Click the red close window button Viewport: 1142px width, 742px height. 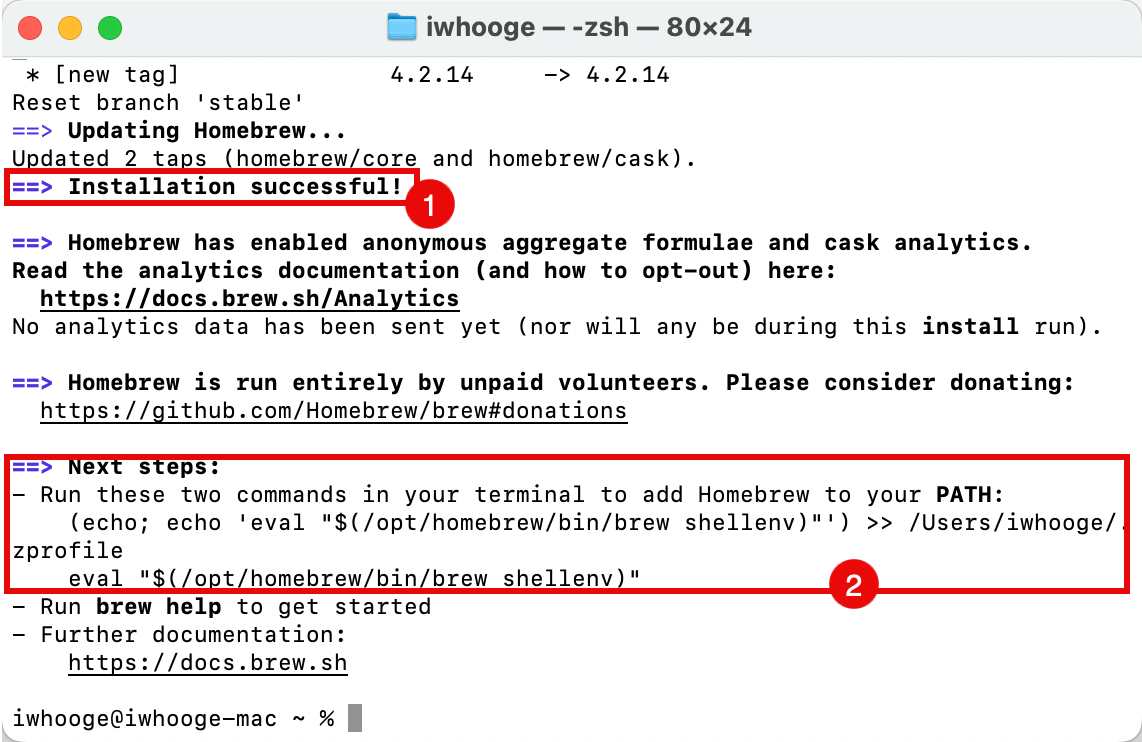30,28
